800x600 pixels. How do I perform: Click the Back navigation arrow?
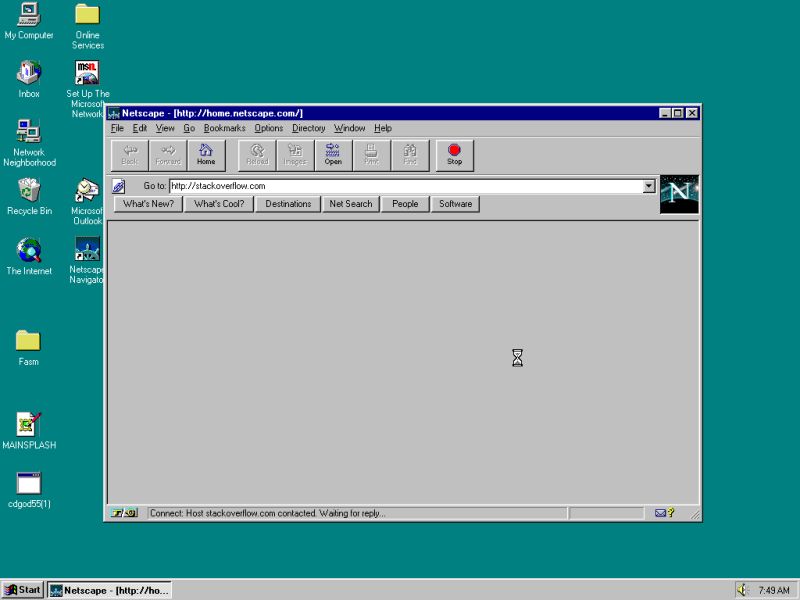pyautogui.click(x=129, y=154)
